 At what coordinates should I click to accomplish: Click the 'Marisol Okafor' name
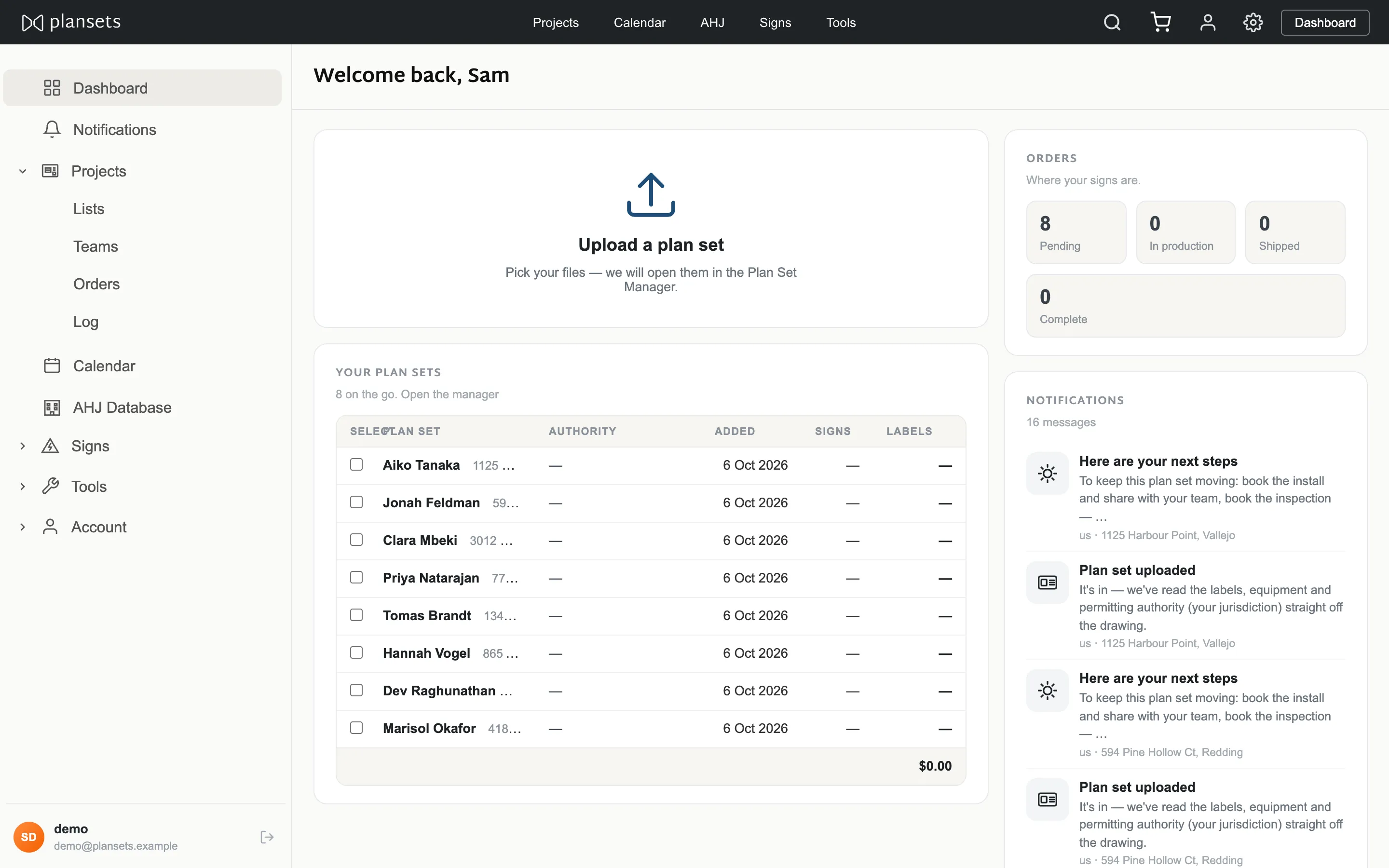tap(429, 728)
